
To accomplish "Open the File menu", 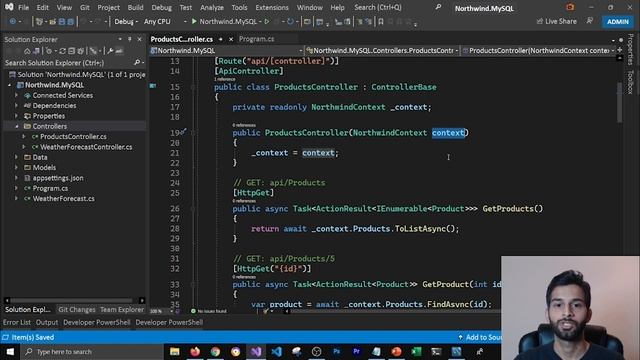I will coord(24,7).
